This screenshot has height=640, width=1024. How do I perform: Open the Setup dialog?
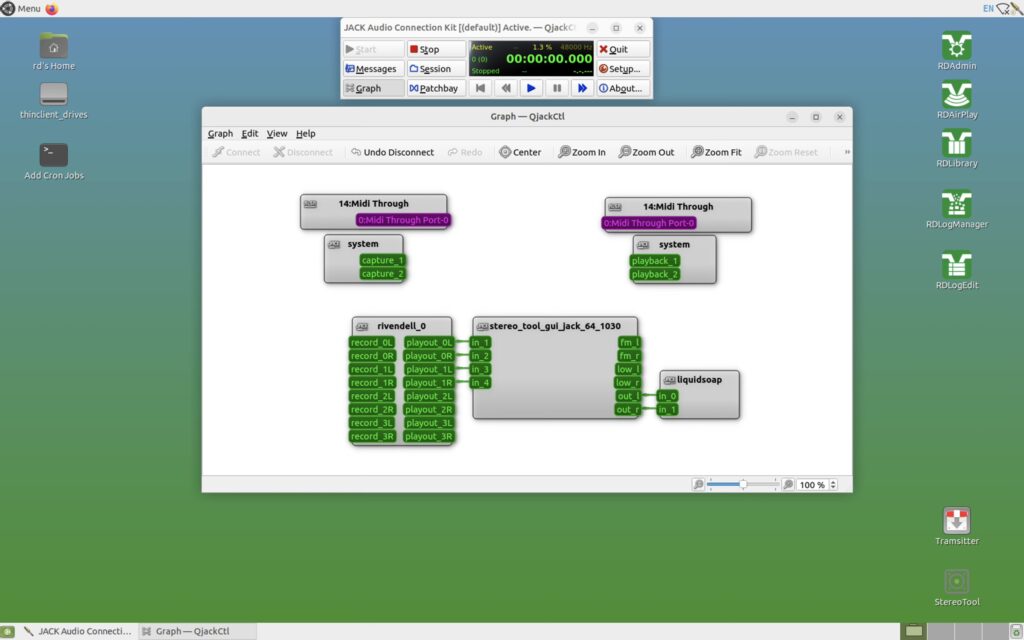click(623, 69)
